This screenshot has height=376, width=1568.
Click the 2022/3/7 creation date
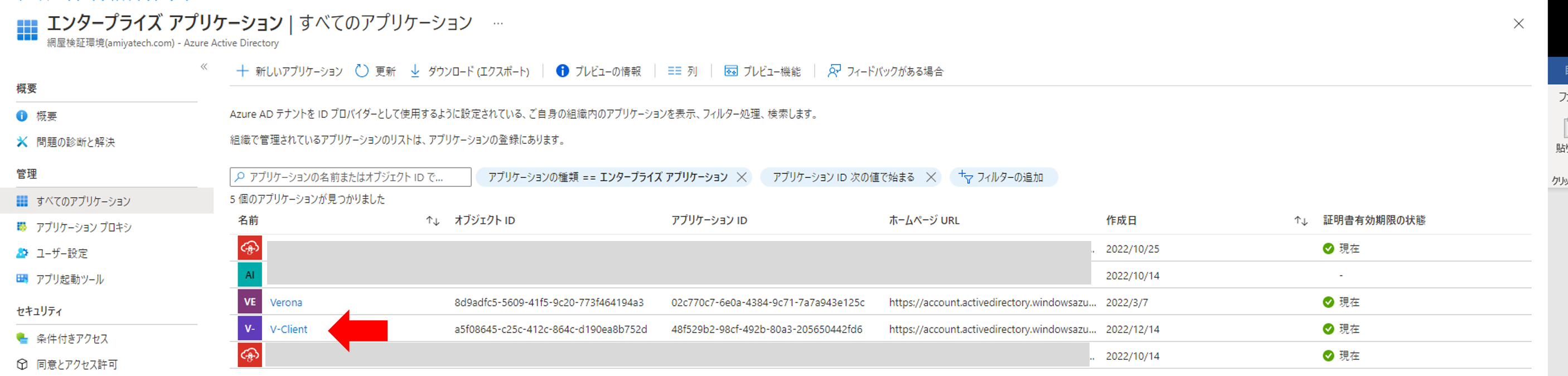tap(1127, 302)
